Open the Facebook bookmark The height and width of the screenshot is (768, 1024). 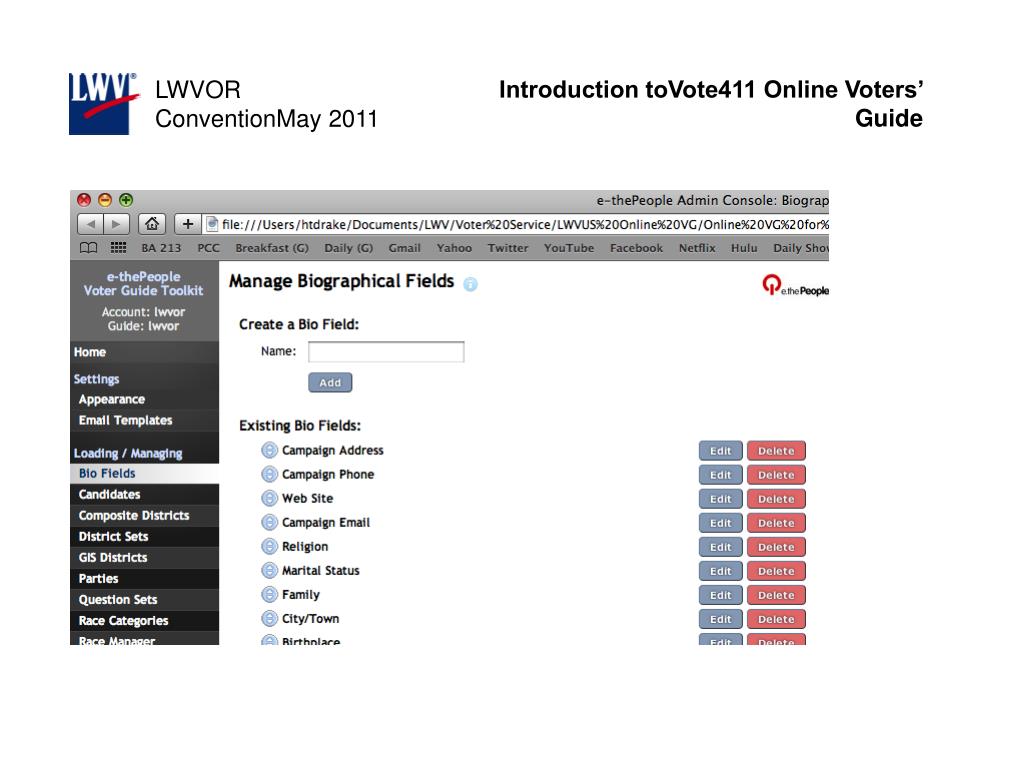pyautogui.click(x=636, y=248)
